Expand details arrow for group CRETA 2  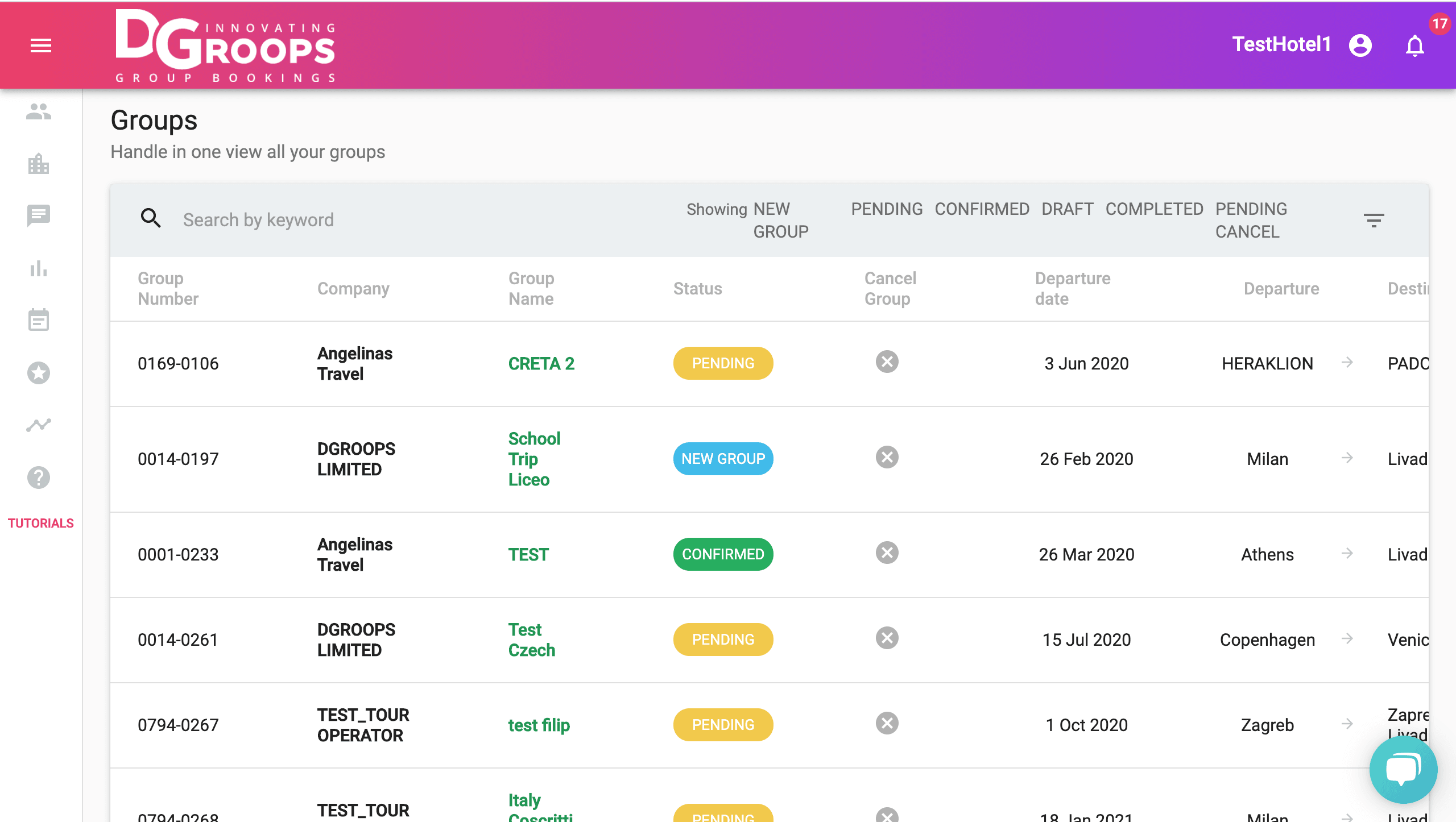coord(1347,363)
